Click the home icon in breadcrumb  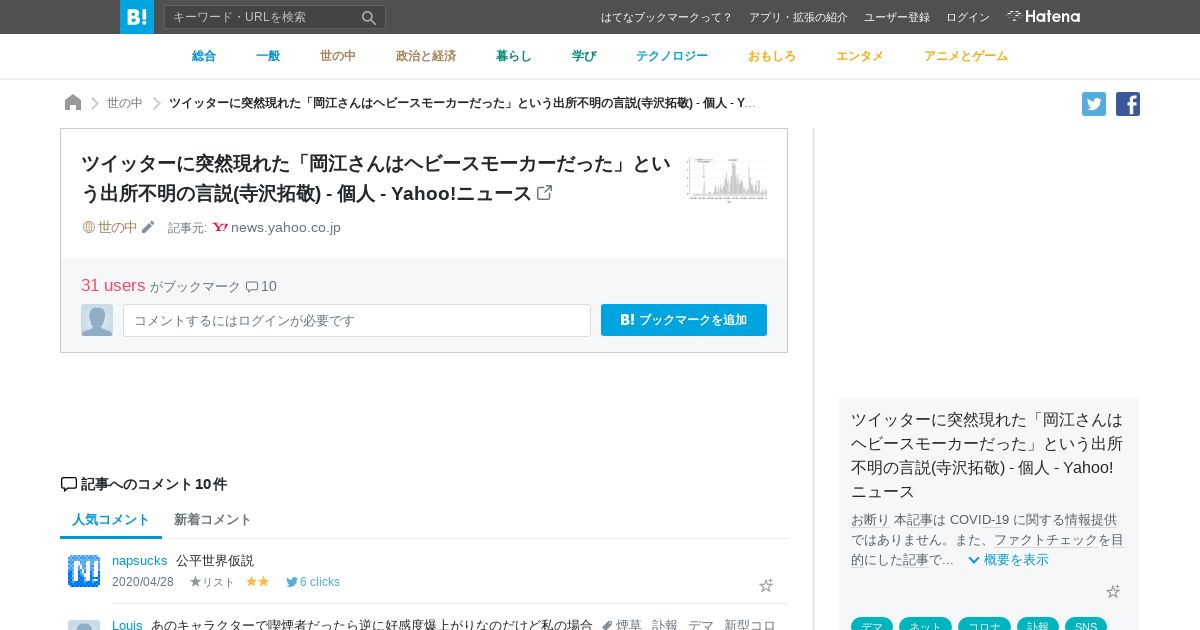73,103
